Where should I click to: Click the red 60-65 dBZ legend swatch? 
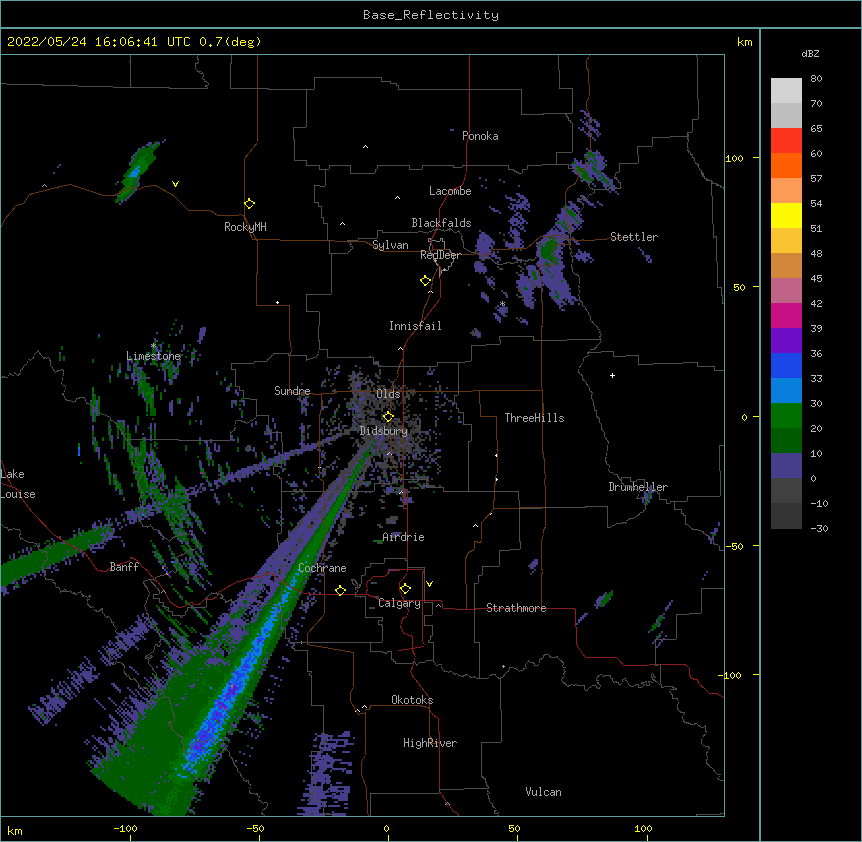coord(786,141)
